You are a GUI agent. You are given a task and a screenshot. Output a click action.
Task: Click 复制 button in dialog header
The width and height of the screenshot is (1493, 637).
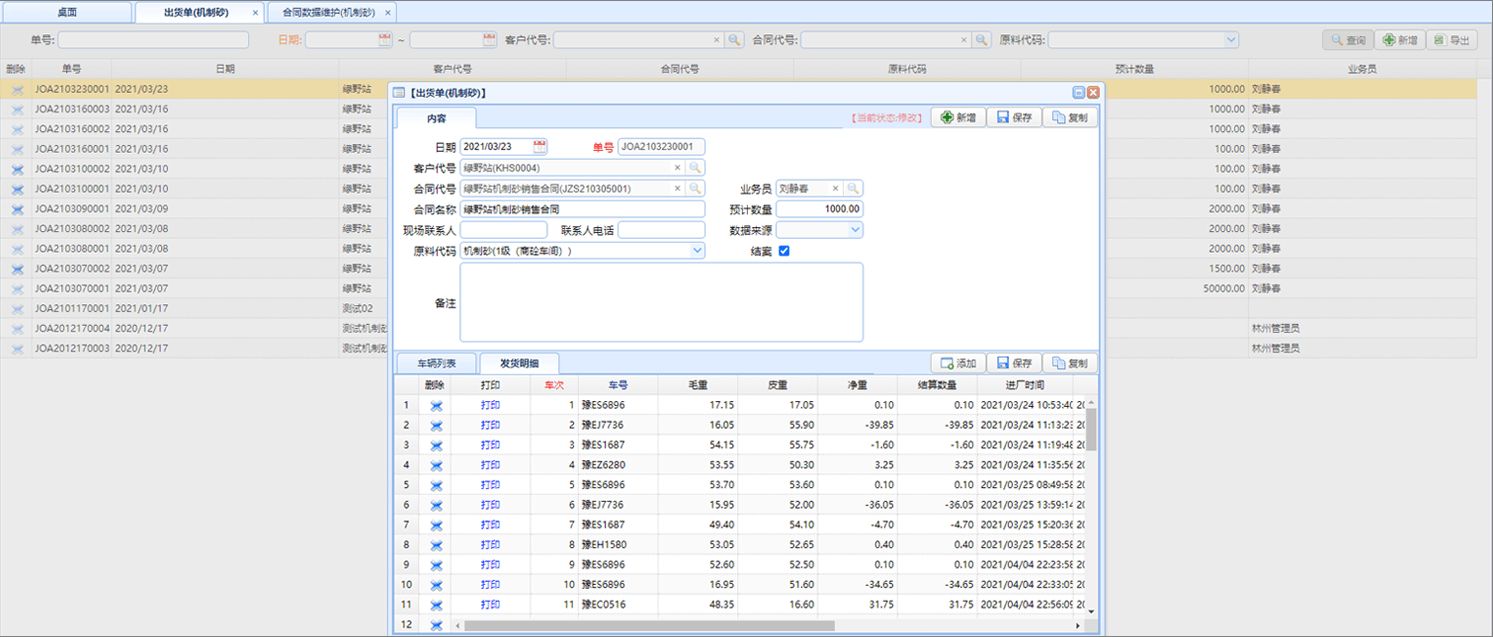click(1069, 117)
